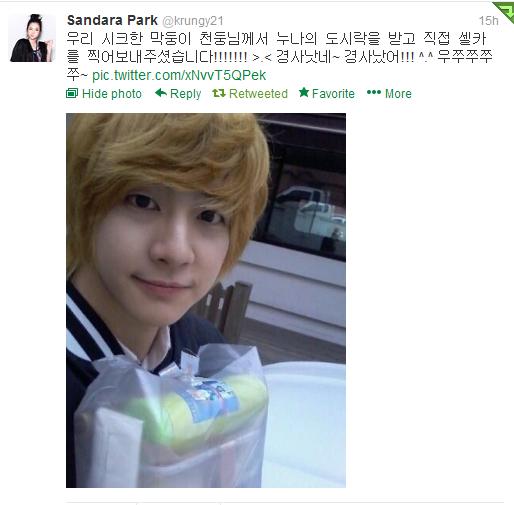The image size is (514, 505).
Task: Click the Favorite star icon
Action: 304,92
